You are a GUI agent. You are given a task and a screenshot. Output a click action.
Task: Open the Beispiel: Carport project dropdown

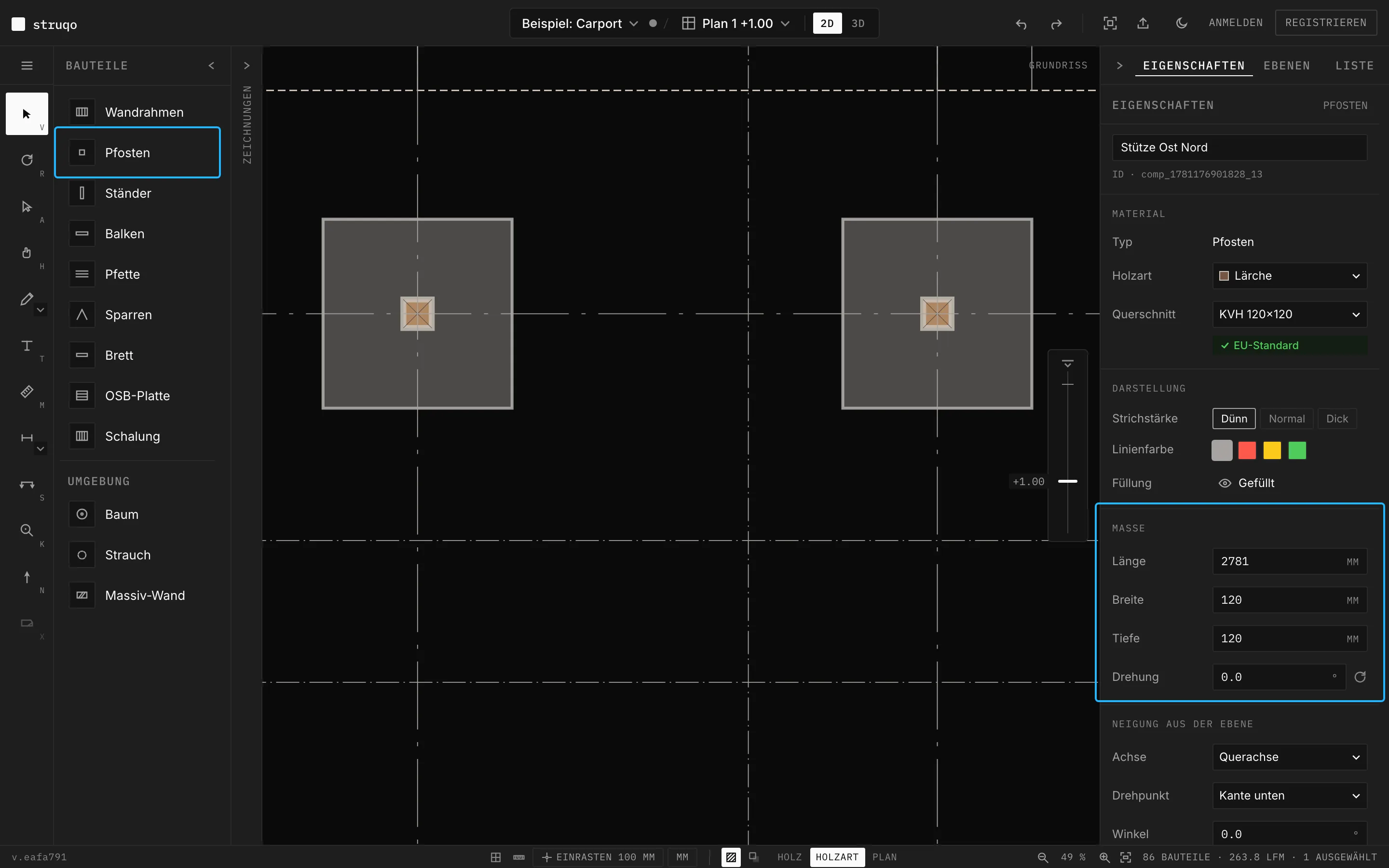point(580,24)
